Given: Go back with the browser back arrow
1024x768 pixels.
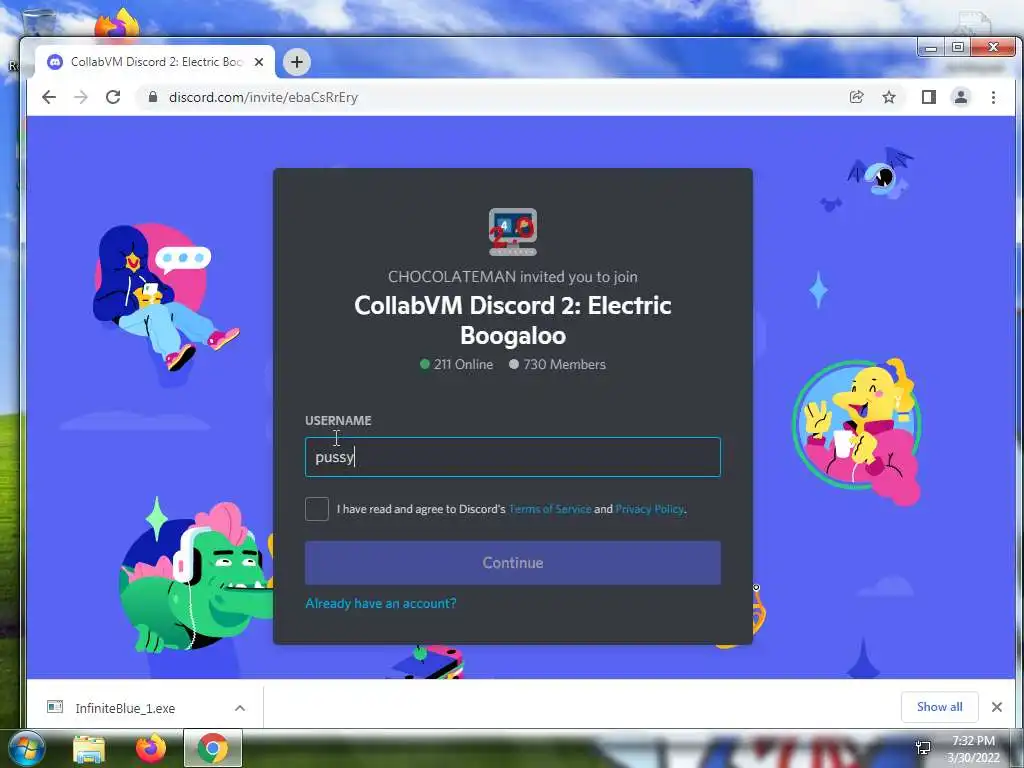Looking at the screenshot, I should [x=49, y=97].
